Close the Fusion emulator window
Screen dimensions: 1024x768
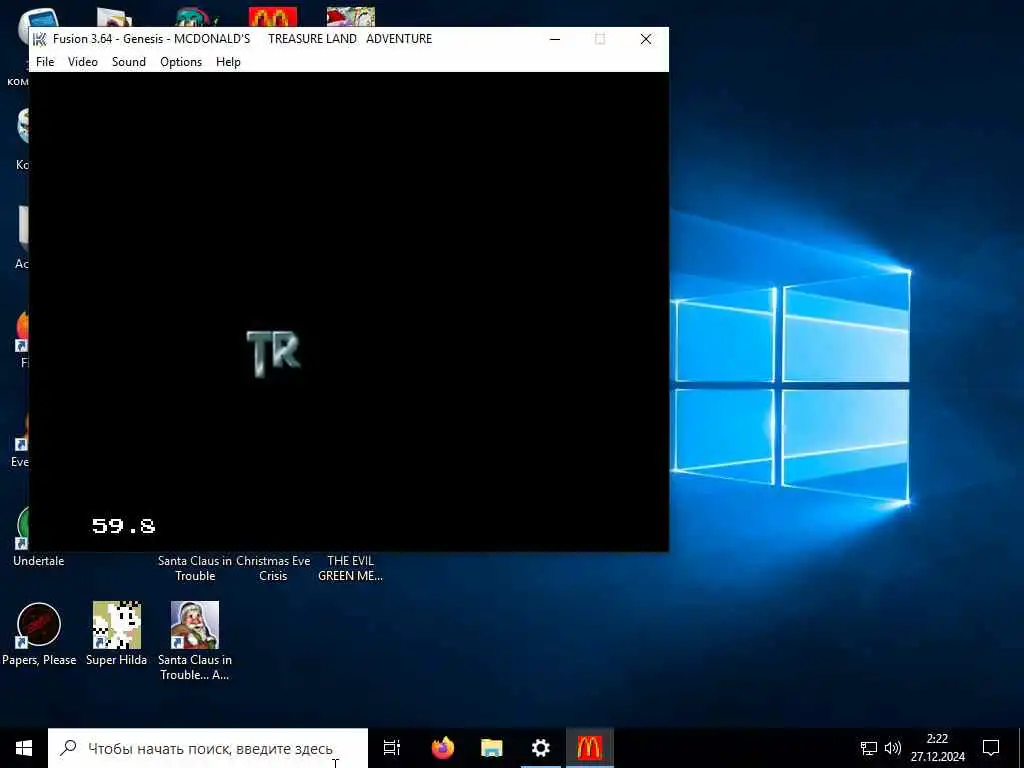point(646,39)
